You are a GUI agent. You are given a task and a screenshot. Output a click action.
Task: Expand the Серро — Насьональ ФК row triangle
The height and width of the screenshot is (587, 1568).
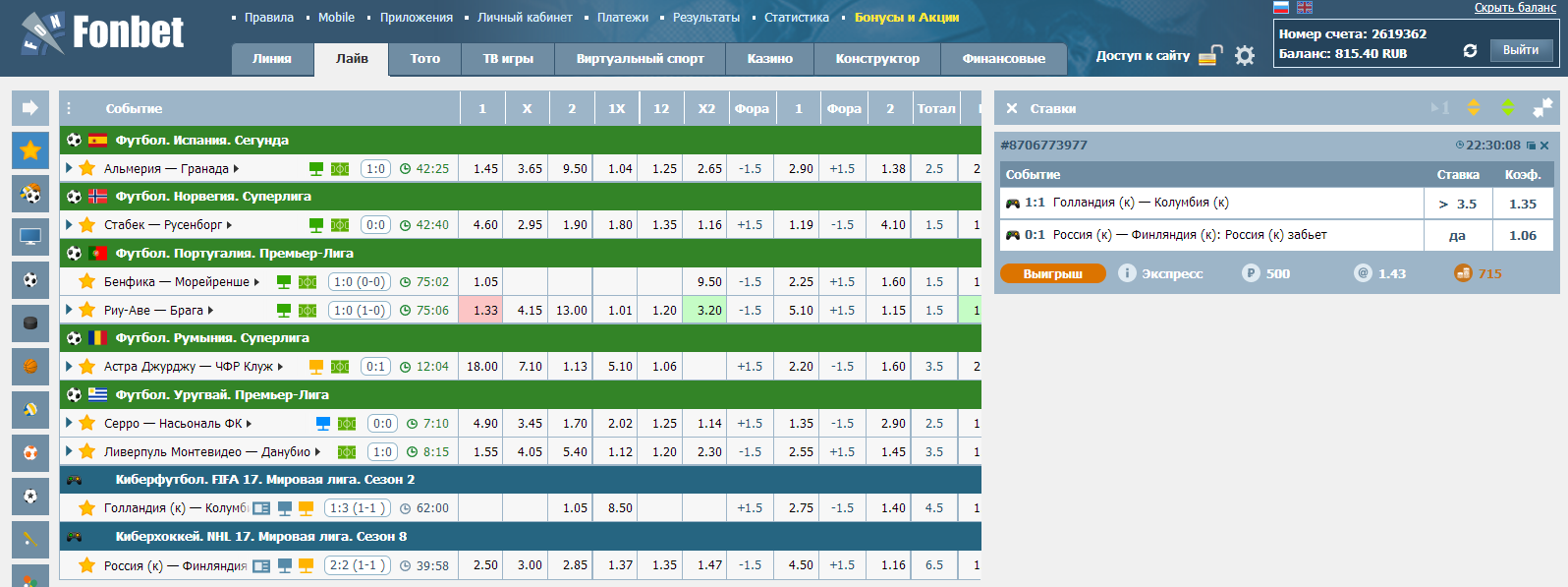[x=69, y=424]
